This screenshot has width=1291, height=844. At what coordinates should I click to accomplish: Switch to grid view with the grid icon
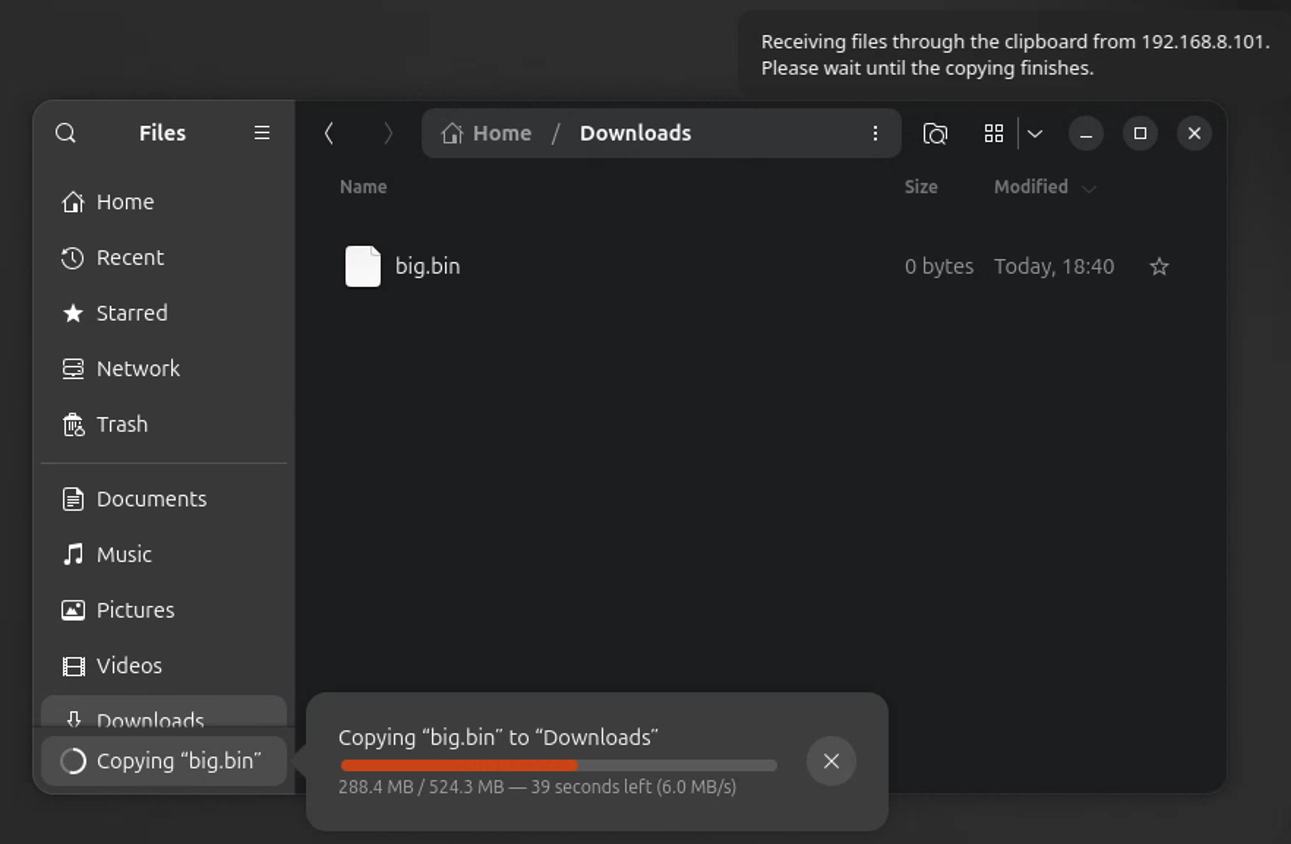click(x=994, y=133)
